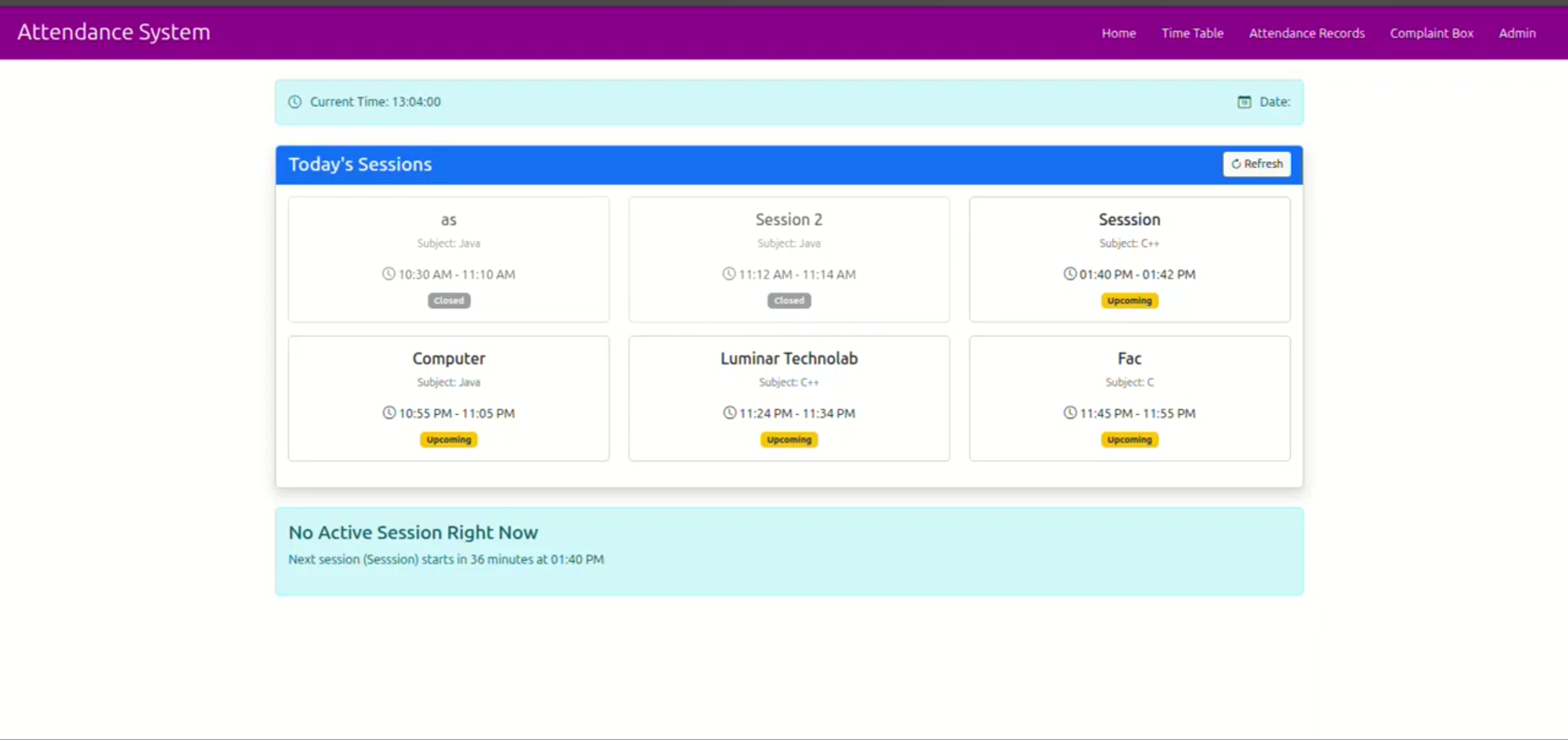The image size is (1568, 740).
Task: Click Subject: Java on Session 2 card
Action: point(789,243)
